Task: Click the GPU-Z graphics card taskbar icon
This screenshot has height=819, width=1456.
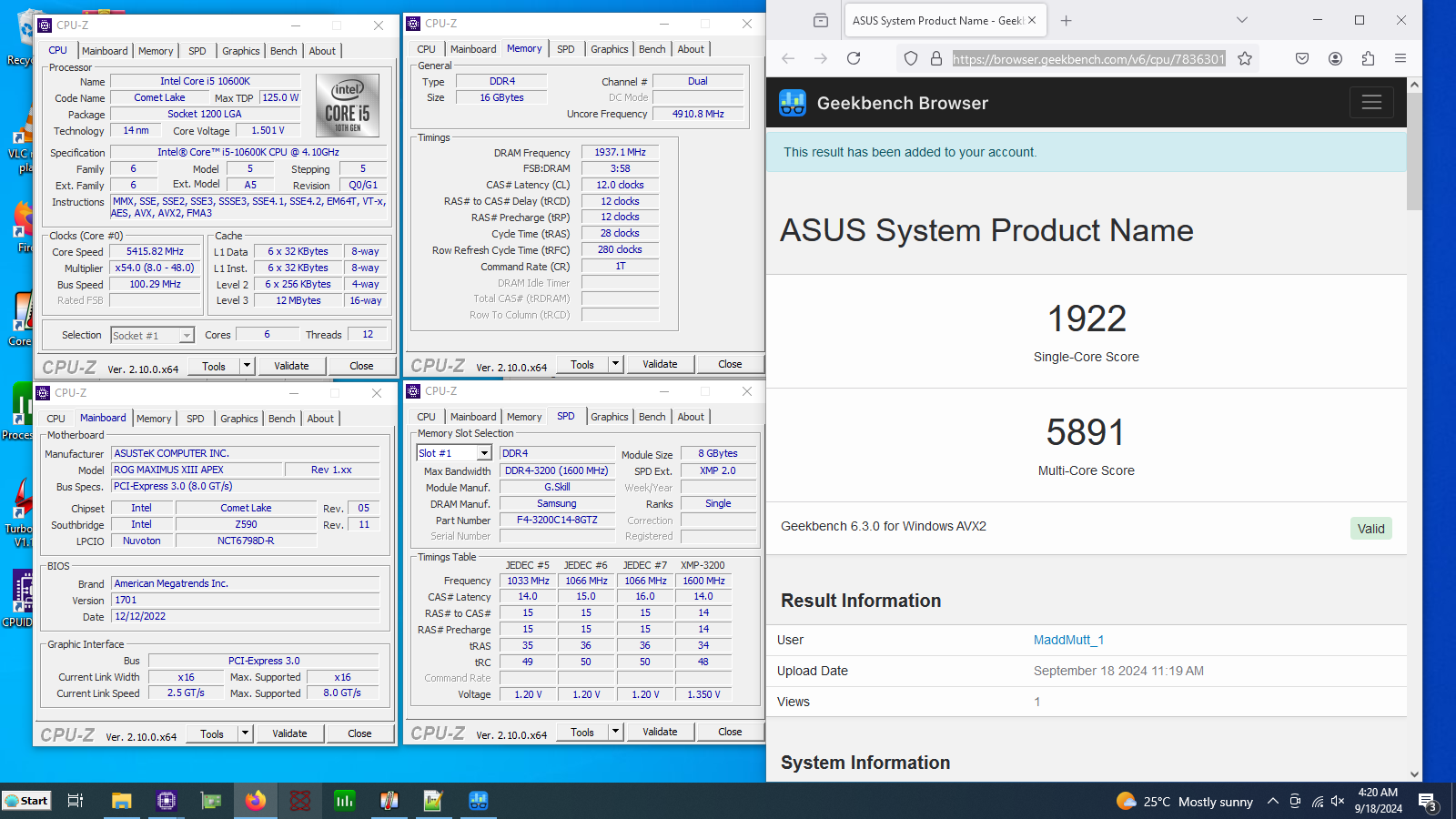Action: click(211, 801)
